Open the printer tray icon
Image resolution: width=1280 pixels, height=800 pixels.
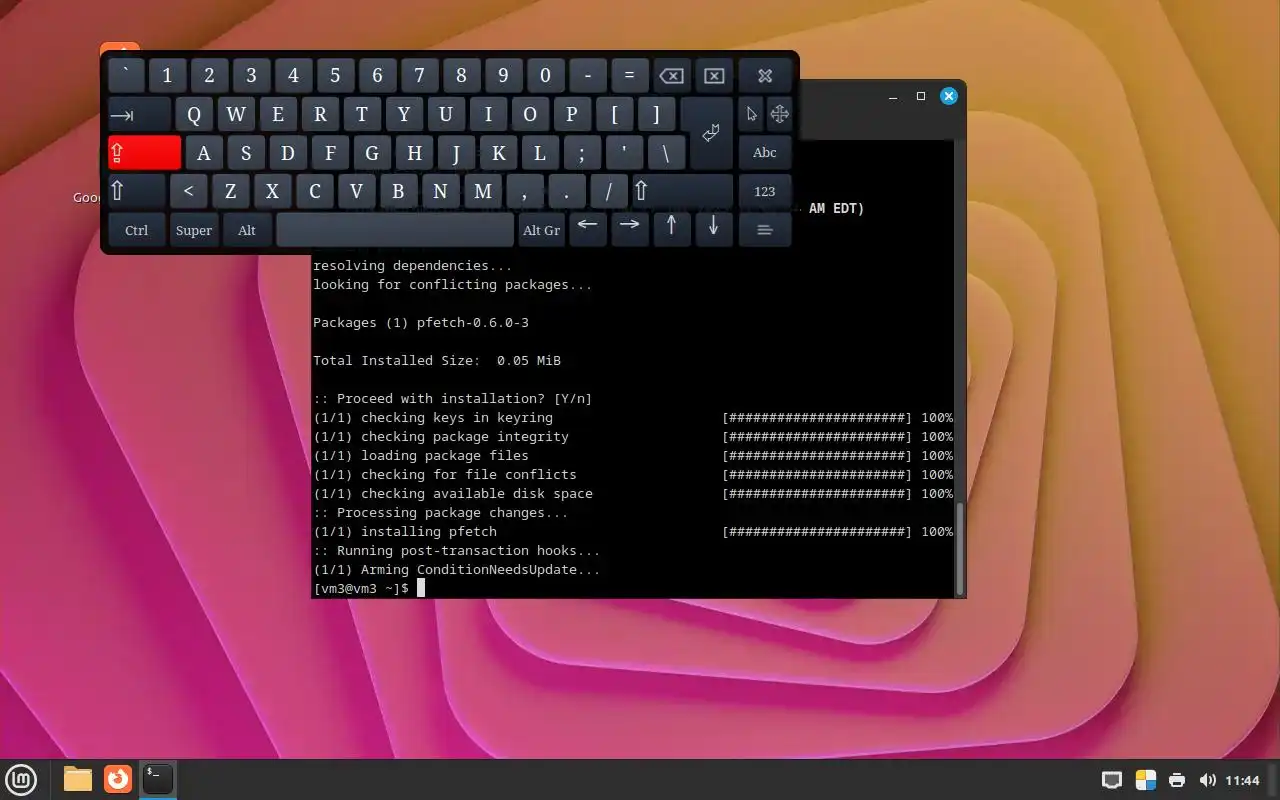[x=1177, y=780]
